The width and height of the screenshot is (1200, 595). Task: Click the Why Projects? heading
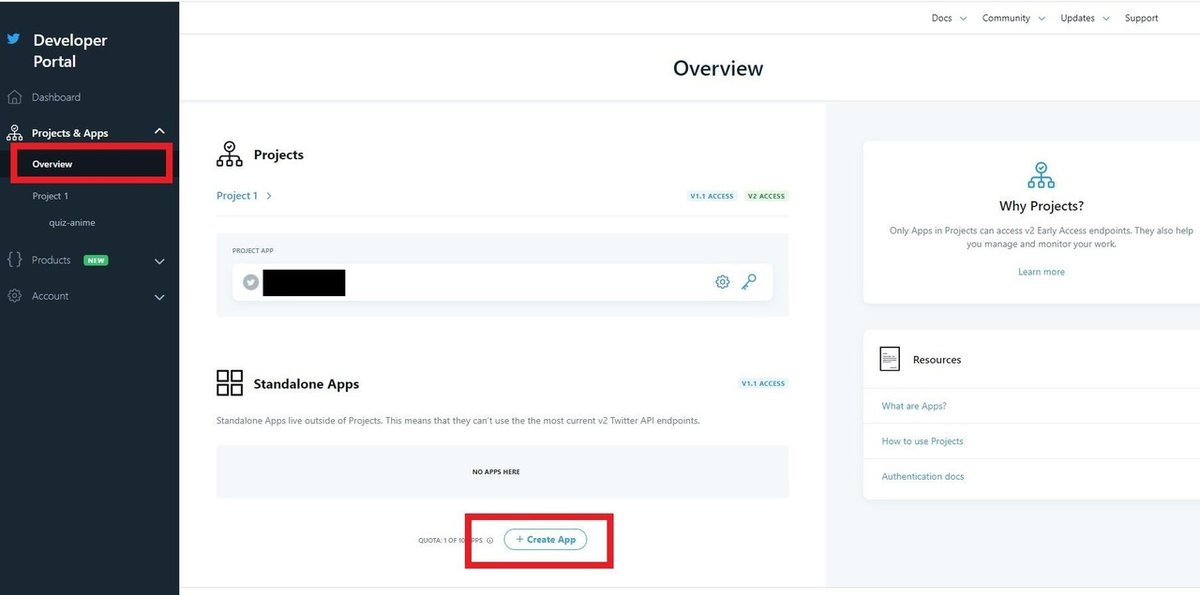[1041, 206]
